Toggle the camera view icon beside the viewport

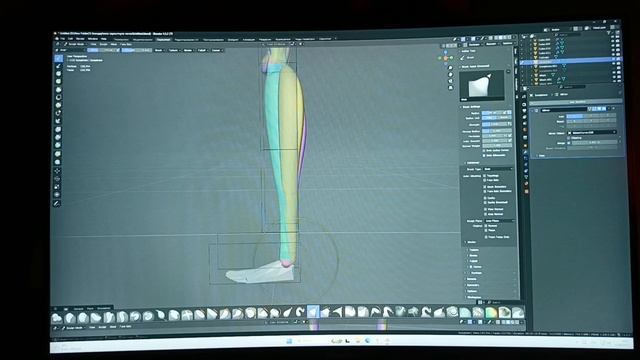[450, 81]
